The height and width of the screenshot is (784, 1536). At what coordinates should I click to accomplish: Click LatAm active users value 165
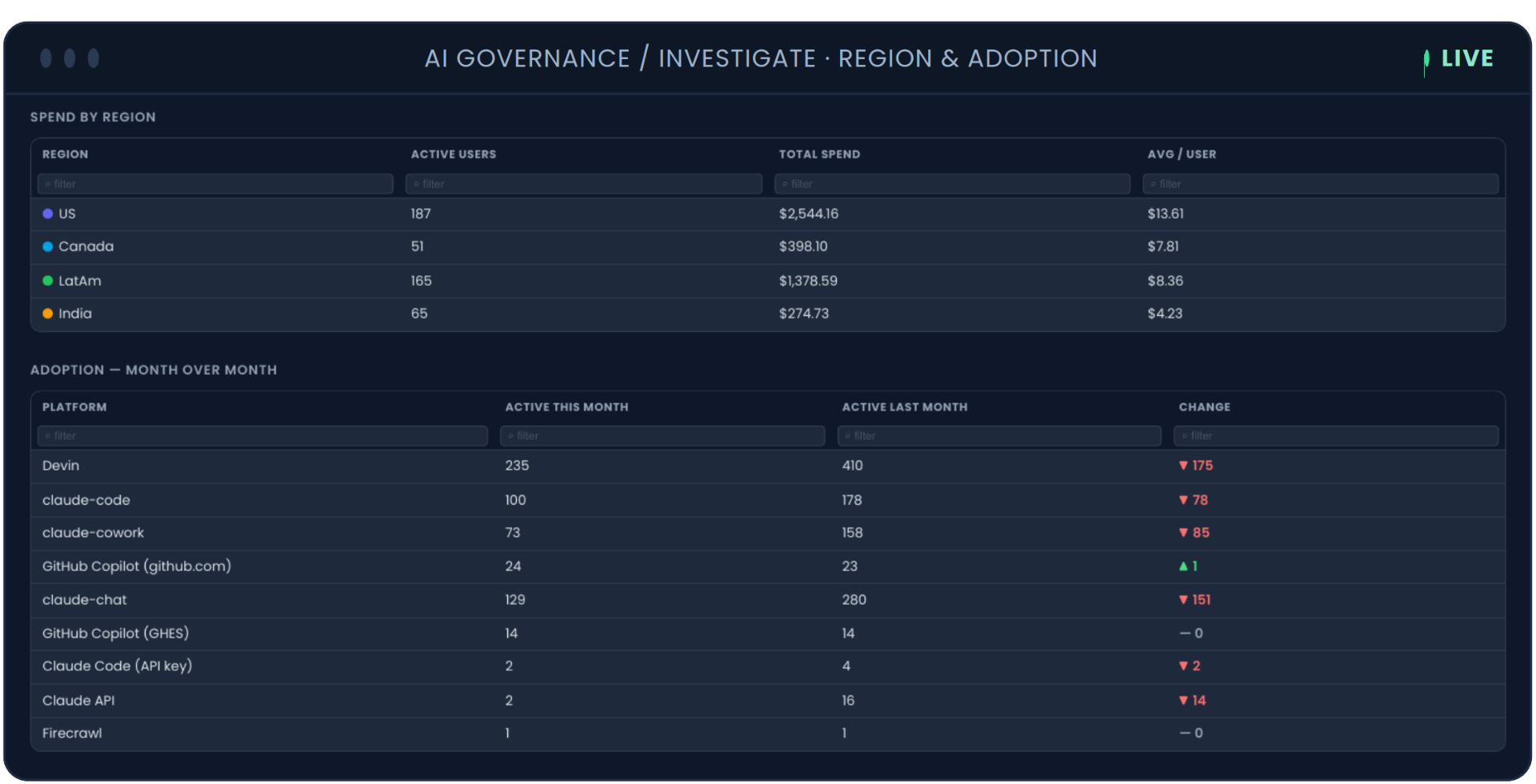point(421,281)
